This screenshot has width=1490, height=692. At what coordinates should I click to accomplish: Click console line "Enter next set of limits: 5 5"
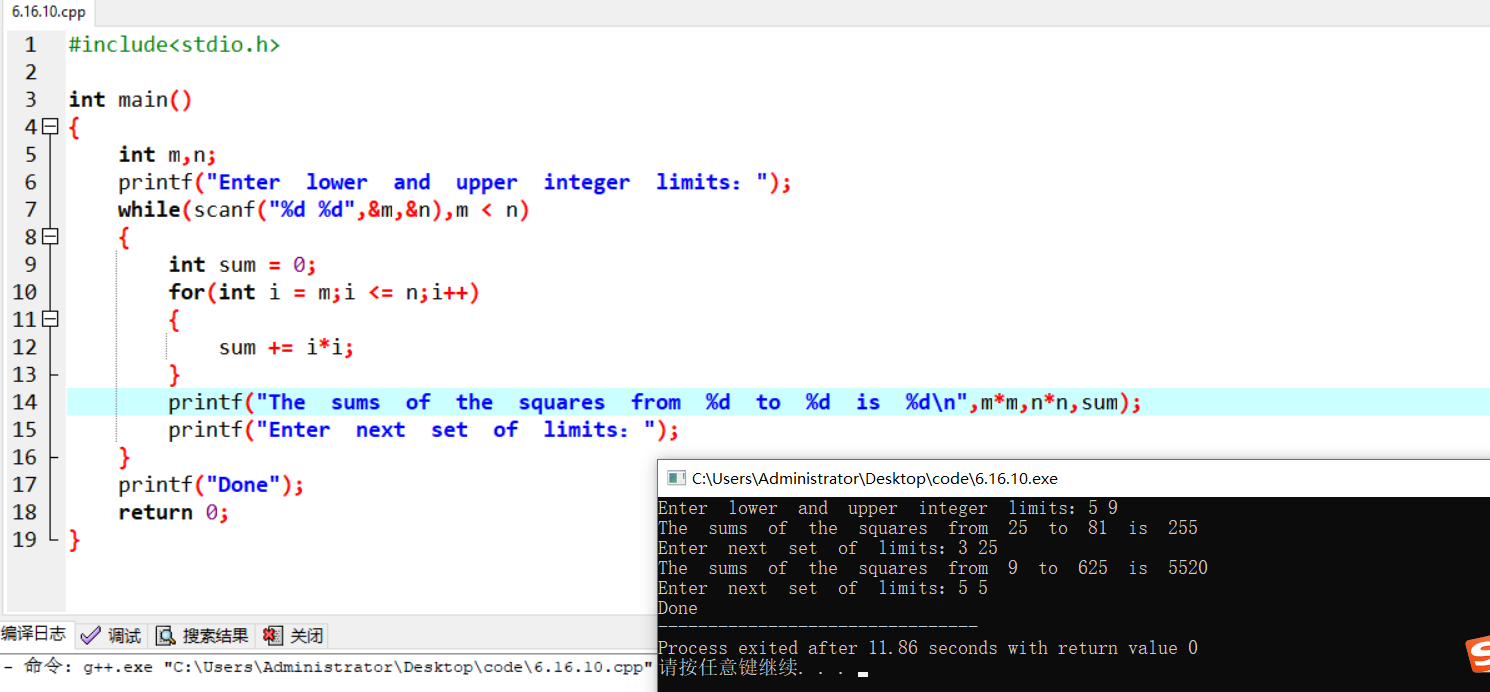(823, 588)
